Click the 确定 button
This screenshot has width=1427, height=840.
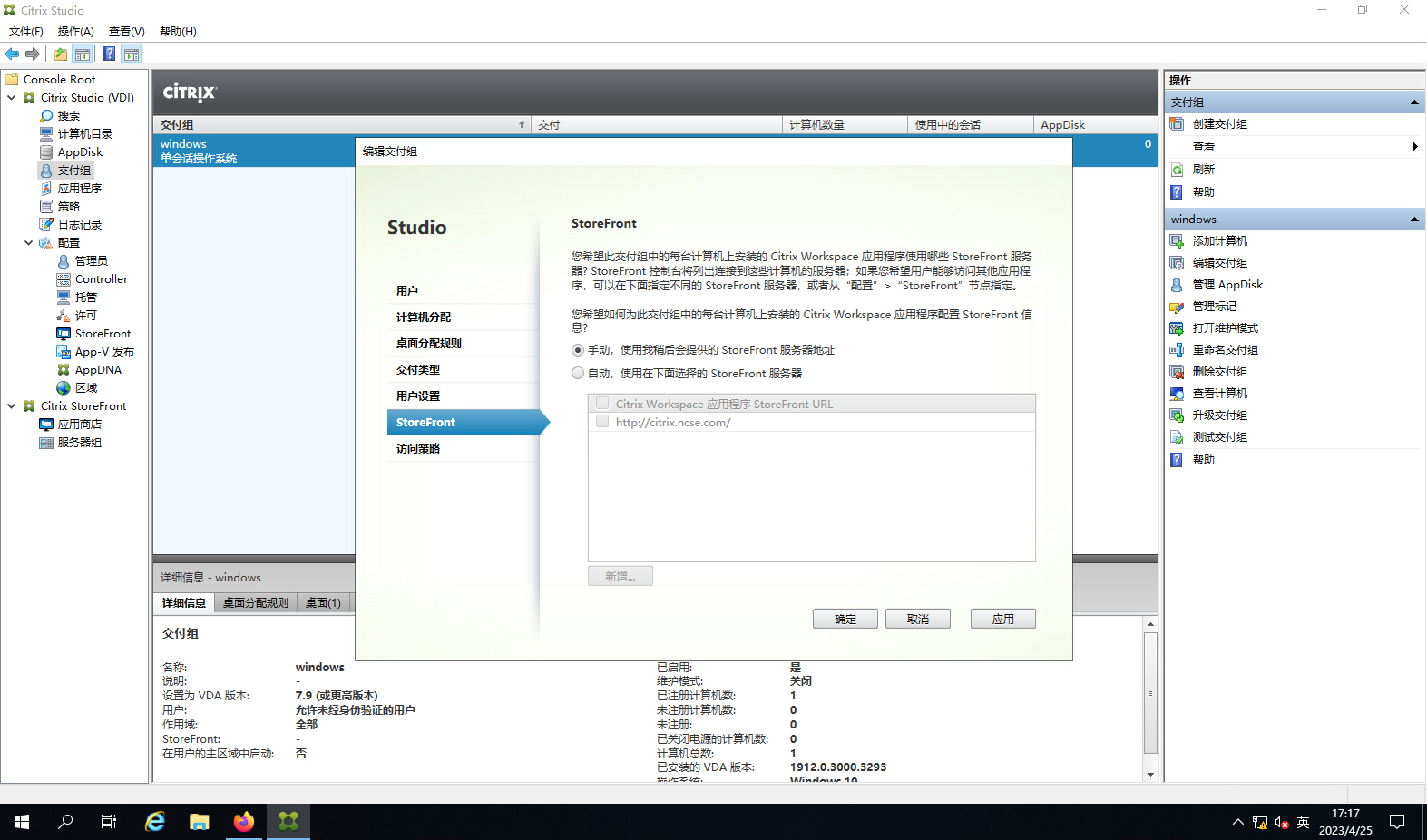coord(845,619)
